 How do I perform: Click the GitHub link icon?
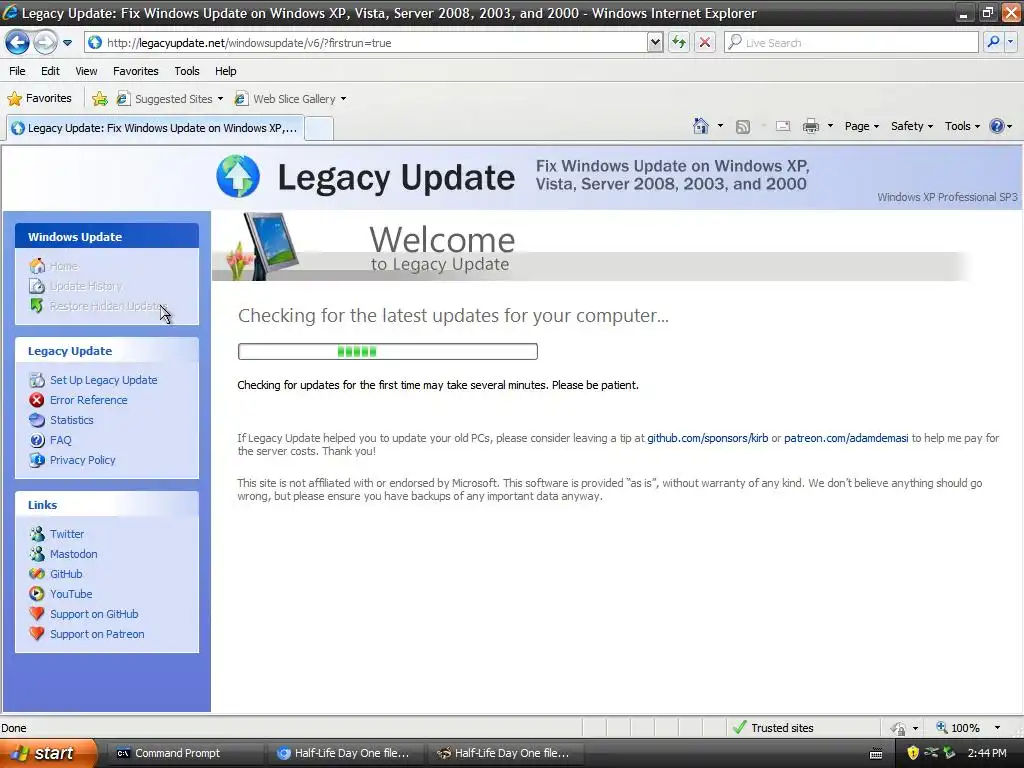click(x=37, y=574)
